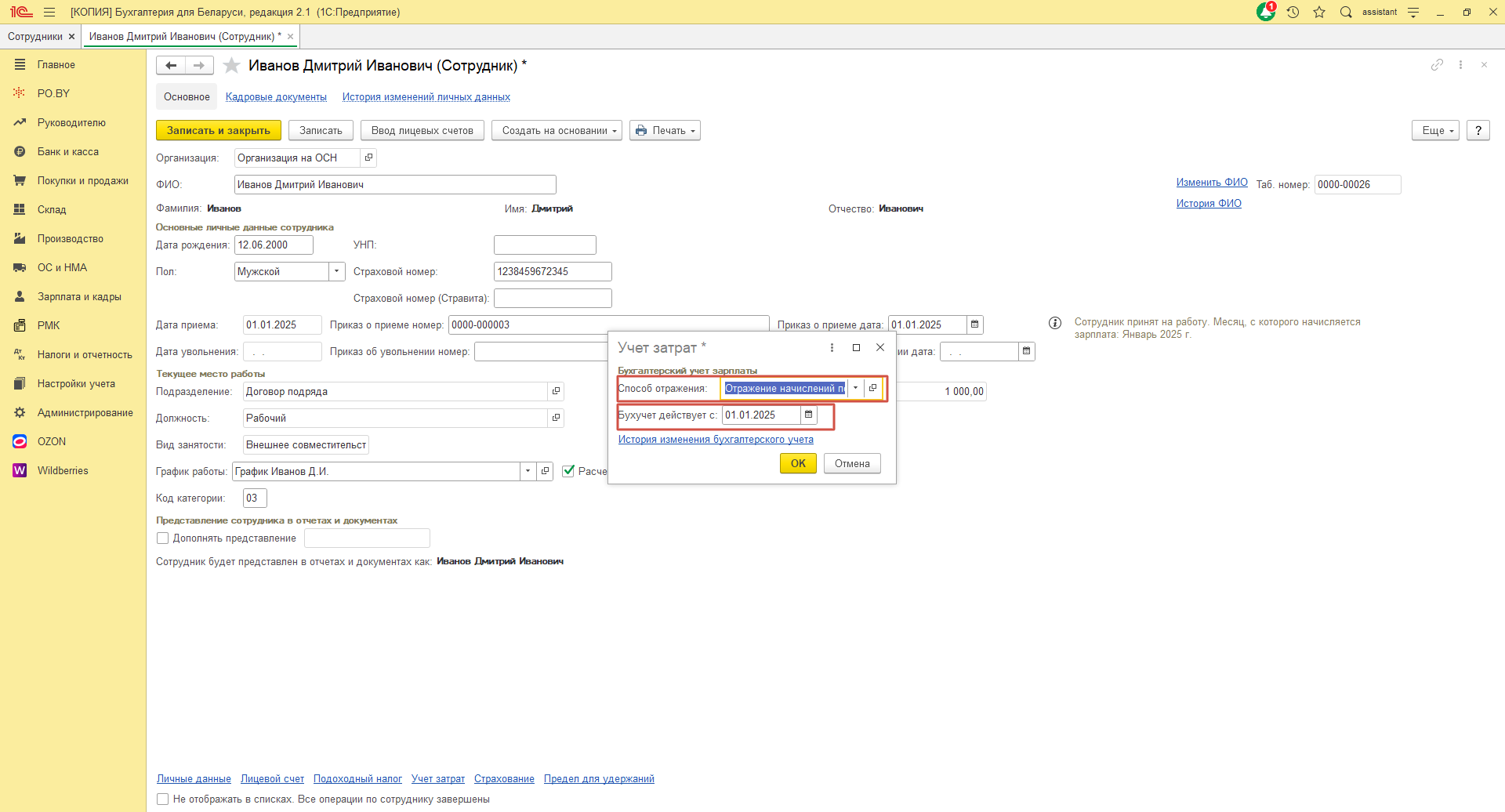
Task: Open the search magnifier in title bar
Action: (x=1346, y=13)
